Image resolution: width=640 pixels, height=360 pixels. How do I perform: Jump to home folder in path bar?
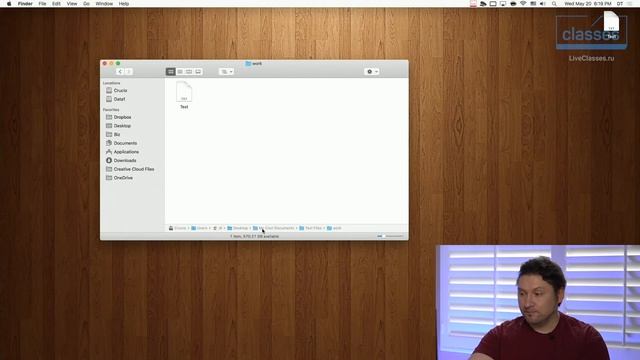coord(218,228)
